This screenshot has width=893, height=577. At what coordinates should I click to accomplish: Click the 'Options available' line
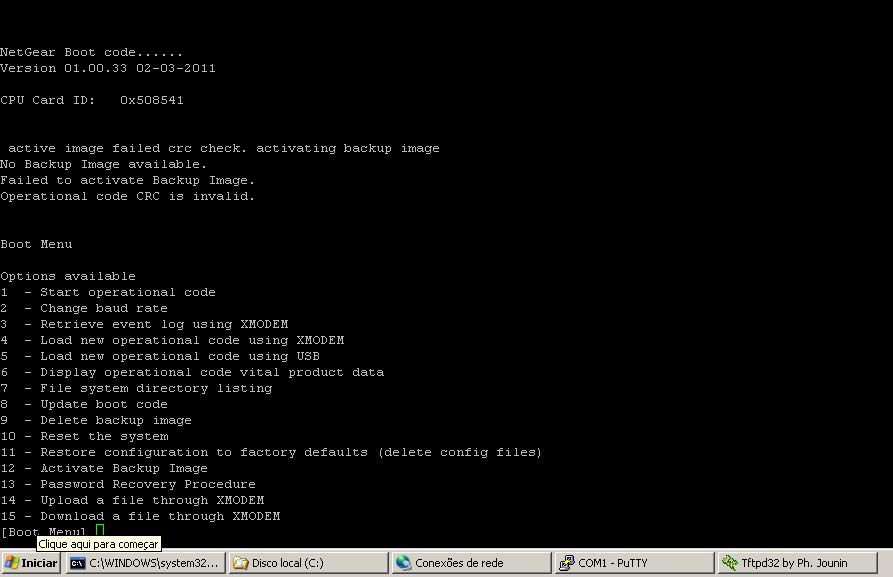click(x=68, y=276)
